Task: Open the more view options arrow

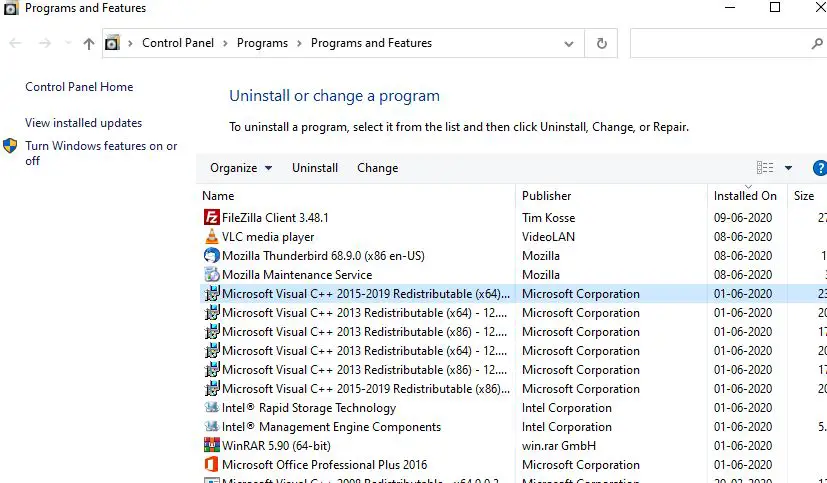Action: 788,168
